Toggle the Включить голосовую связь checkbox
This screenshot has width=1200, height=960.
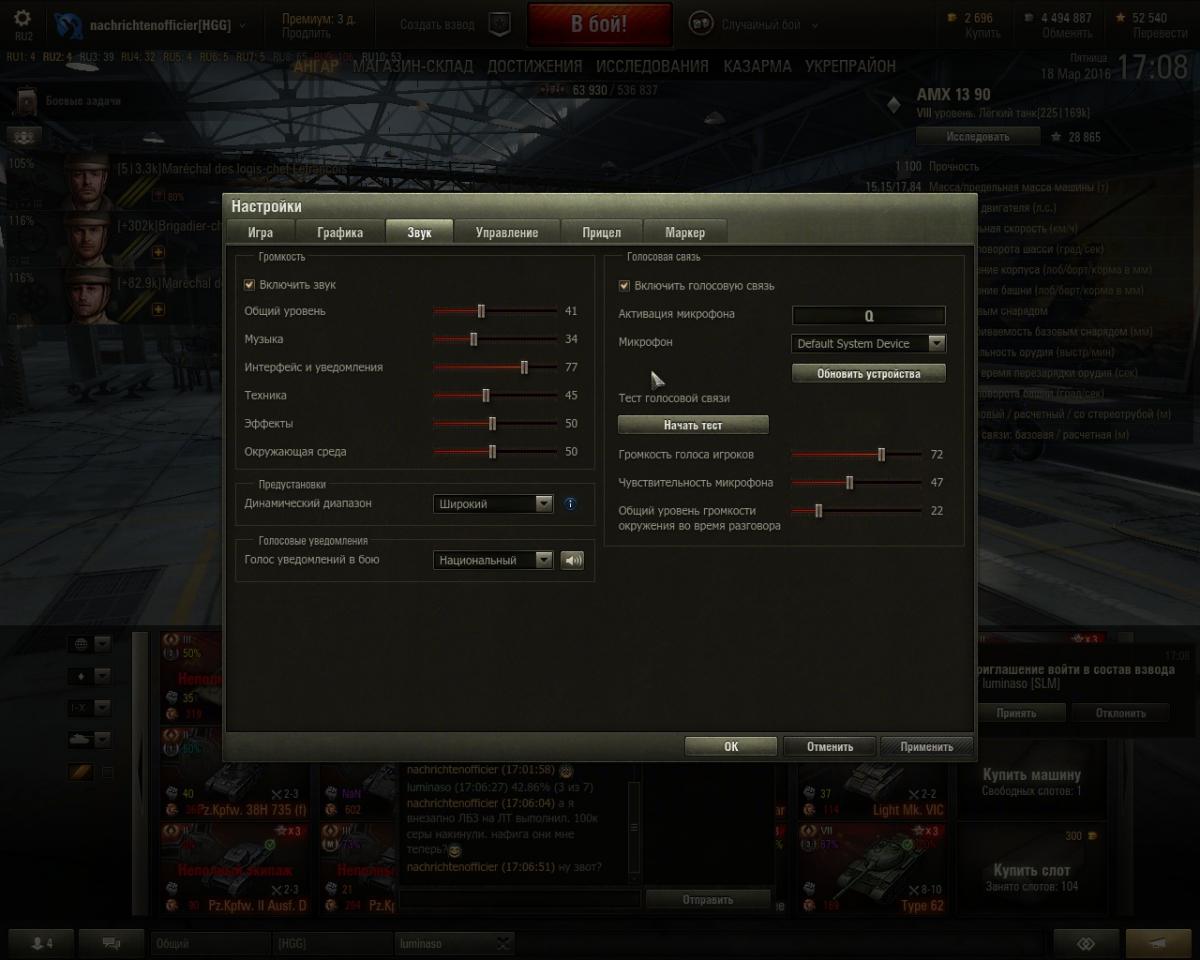click(x=624, y=286)
